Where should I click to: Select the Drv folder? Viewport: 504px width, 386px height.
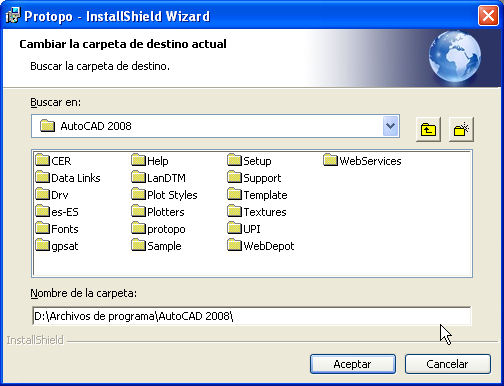(x=52, y=195)
